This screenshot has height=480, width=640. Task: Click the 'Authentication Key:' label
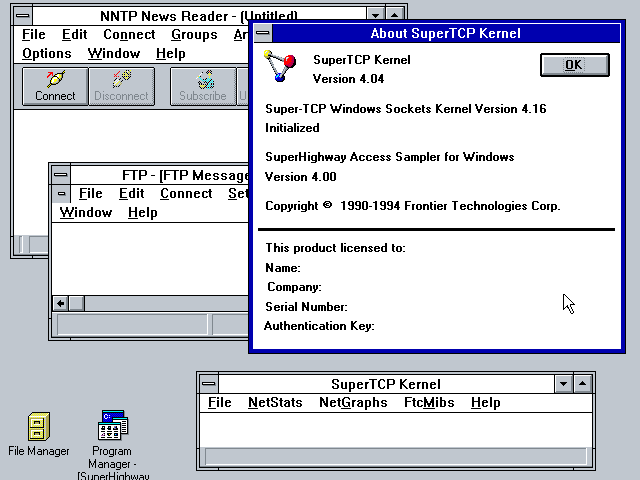point(319,326)
